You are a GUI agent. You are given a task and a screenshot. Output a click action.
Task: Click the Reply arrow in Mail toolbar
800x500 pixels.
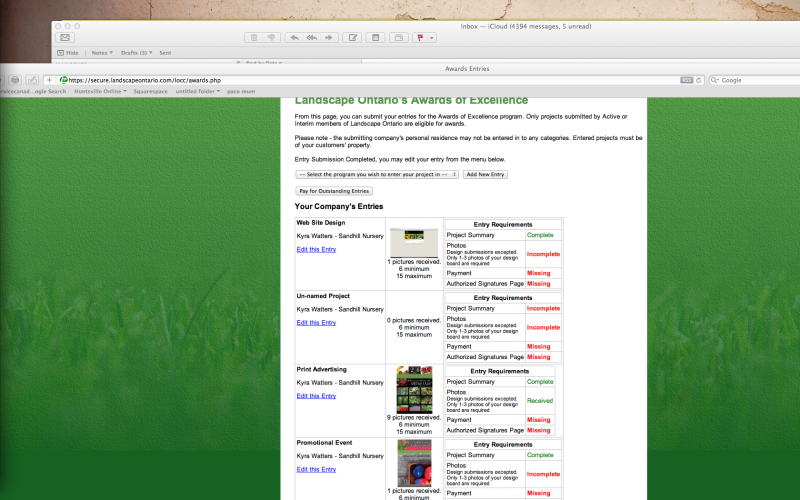click(x=294, y=38)
